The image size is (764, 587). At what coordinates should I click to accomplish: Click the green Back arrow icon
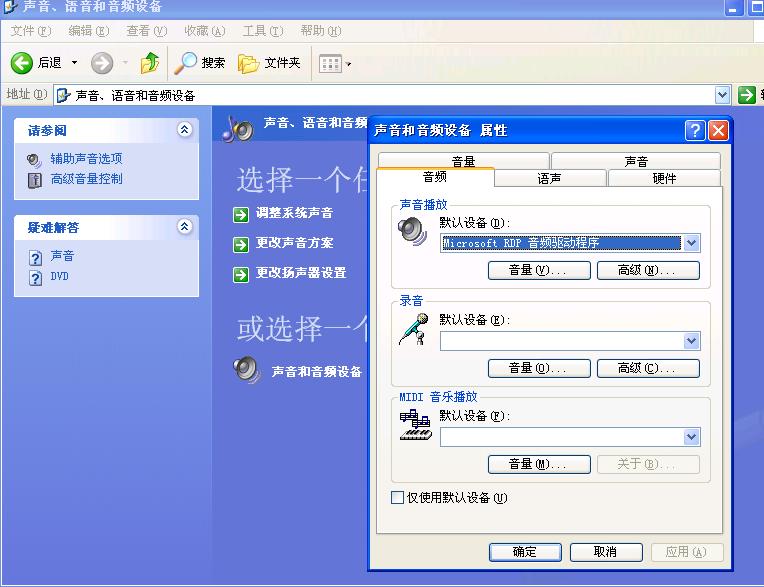pos(21,63)
